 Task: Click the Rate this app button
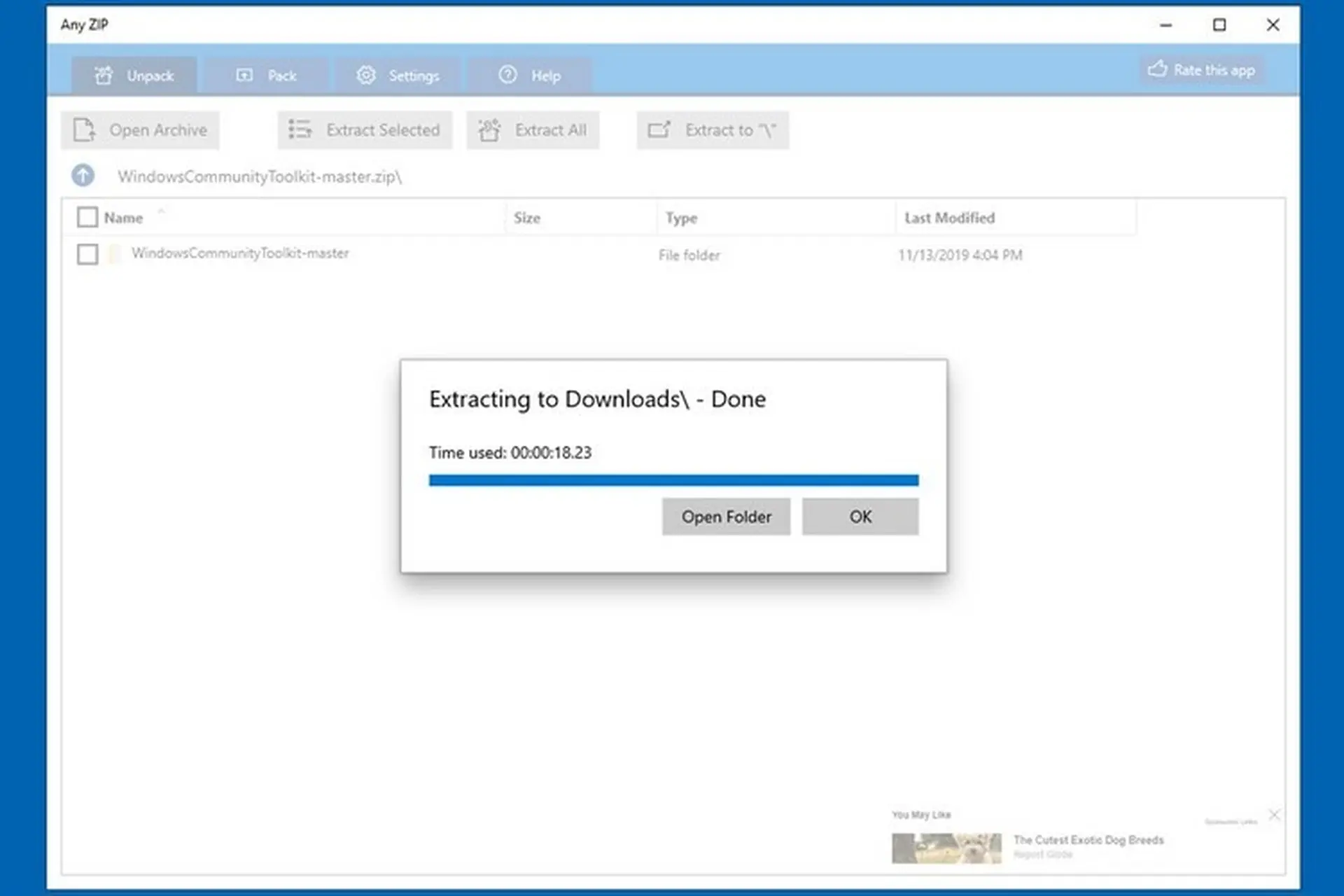(x=1202, y=70)
